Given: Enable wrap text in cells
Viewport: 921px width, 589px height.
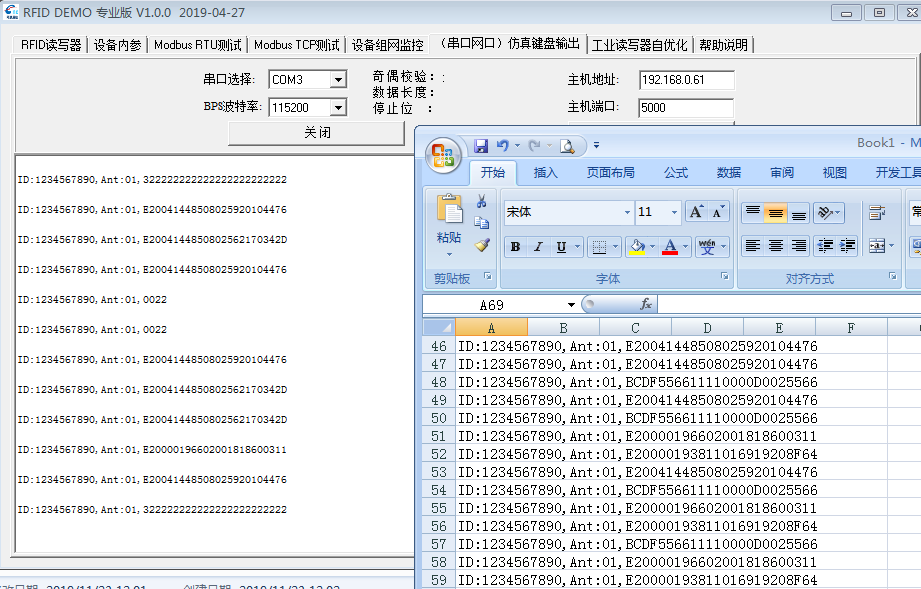Looking at the screenshot, I should click(877, 212).
